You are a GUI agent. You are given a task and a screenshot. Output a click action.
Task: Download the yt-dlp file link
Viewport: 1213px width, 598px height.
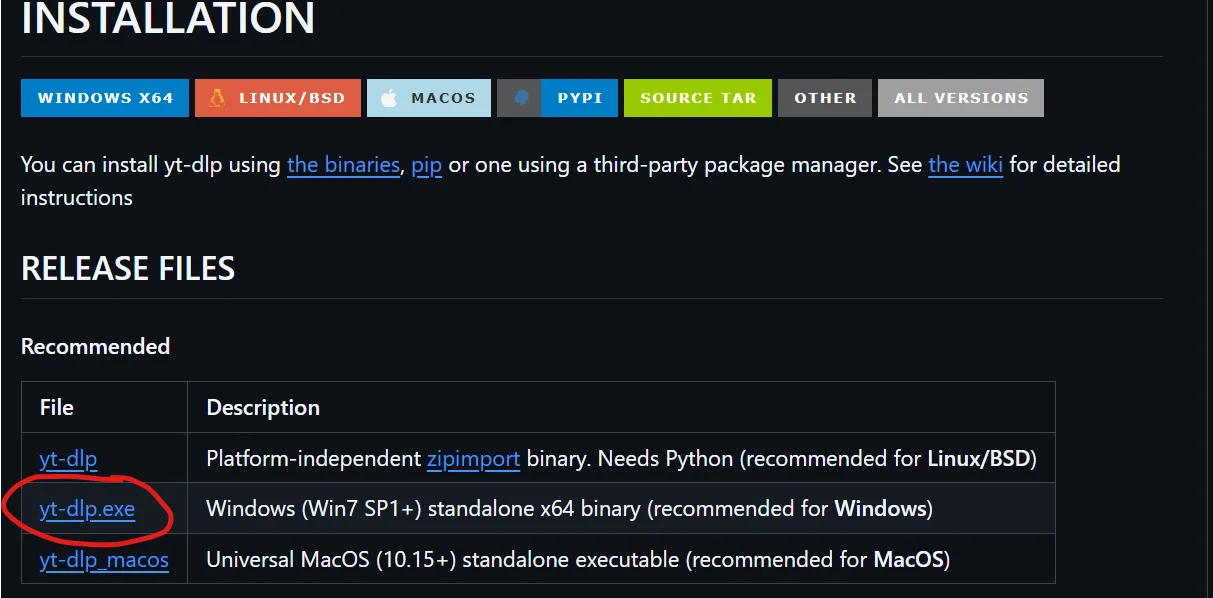coord(68,459)
